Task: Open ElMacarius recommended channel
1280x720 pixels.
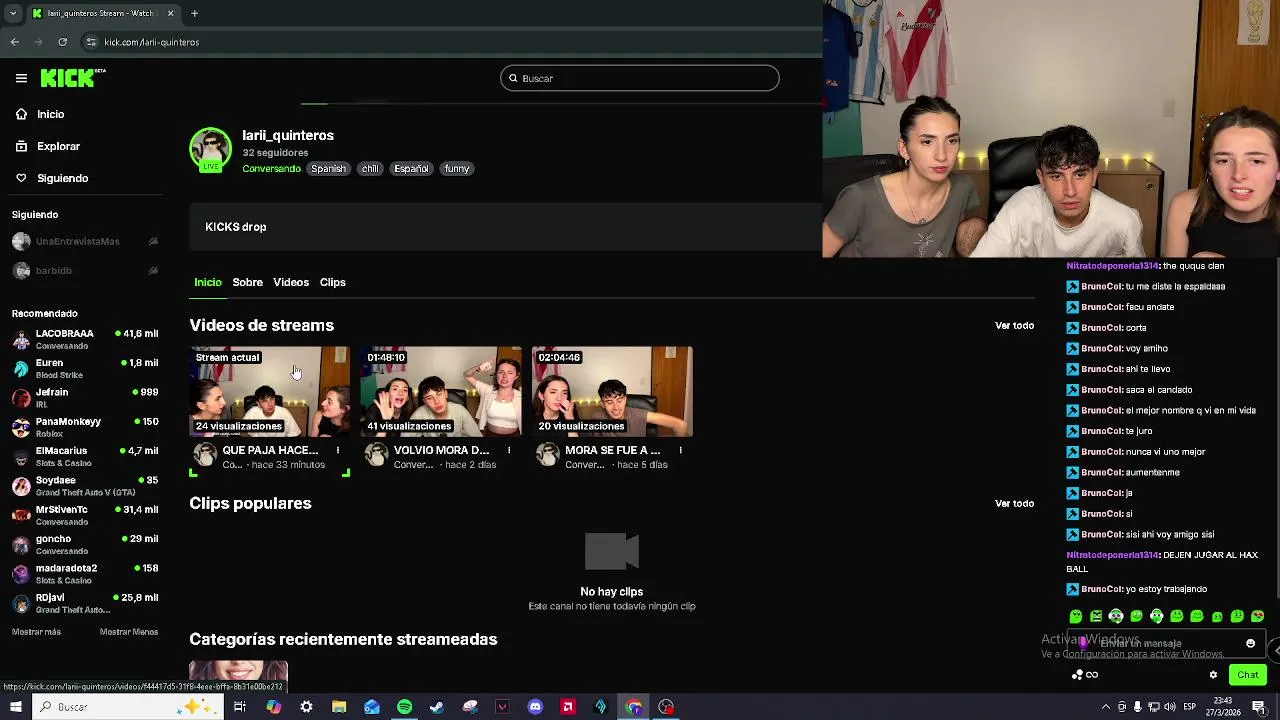Action: pyautogui.click(x=85, y=456)
